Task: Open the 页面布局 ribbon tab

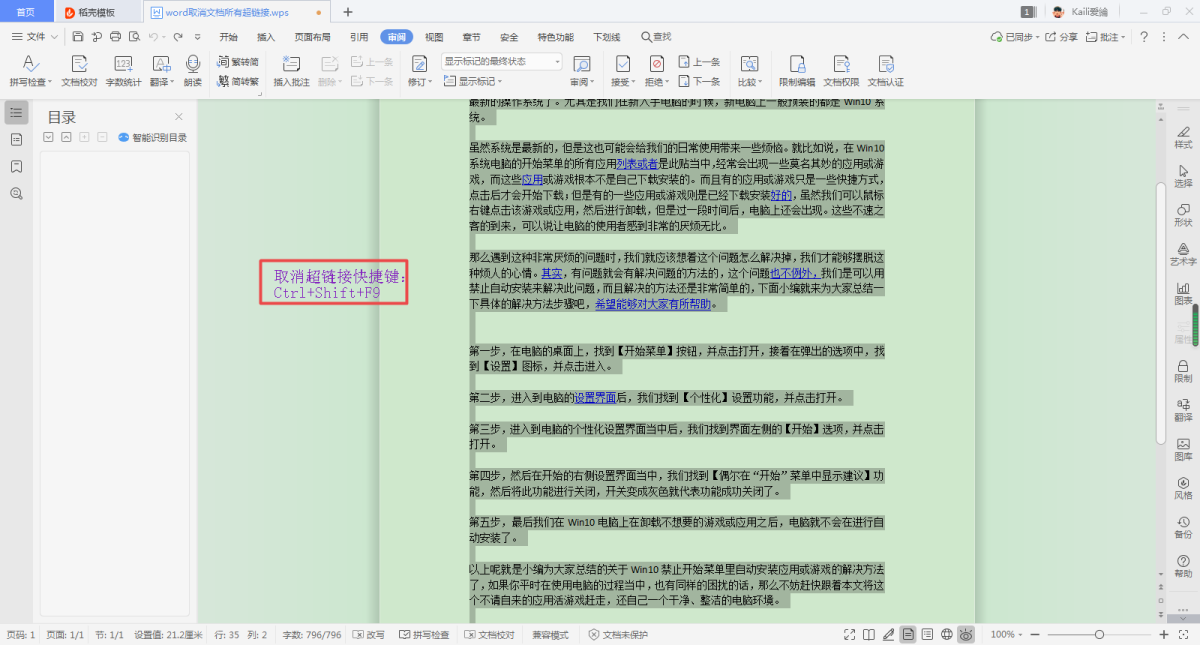Action: click(x=312, y=37)
